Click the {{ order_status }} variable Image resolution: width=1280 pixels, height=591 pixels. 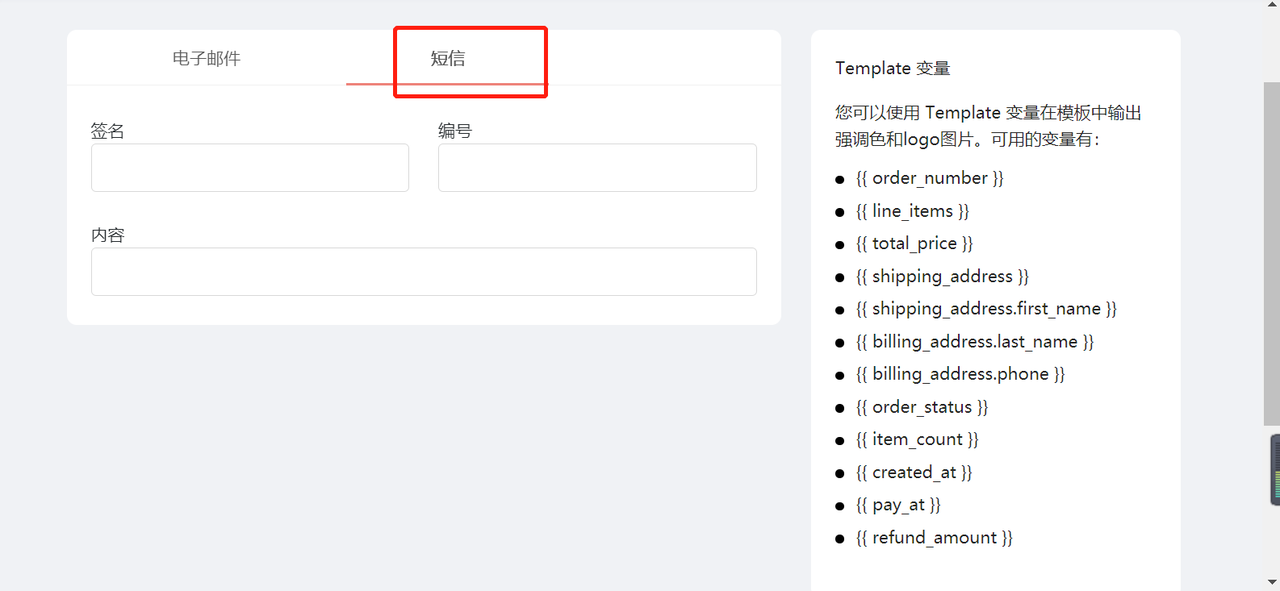(922, 407)
